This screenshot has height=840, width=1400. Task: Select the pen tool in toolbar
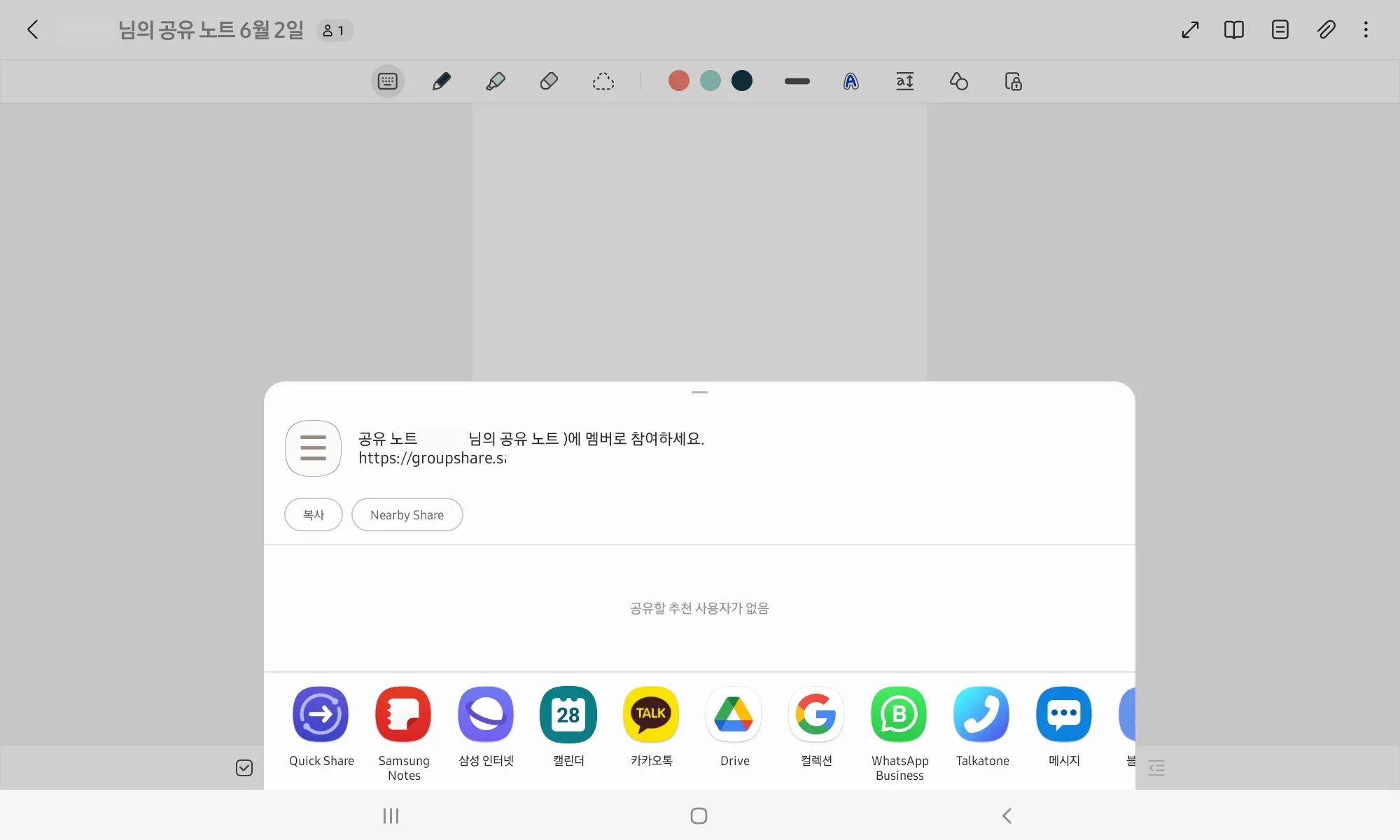click(441, 81)
